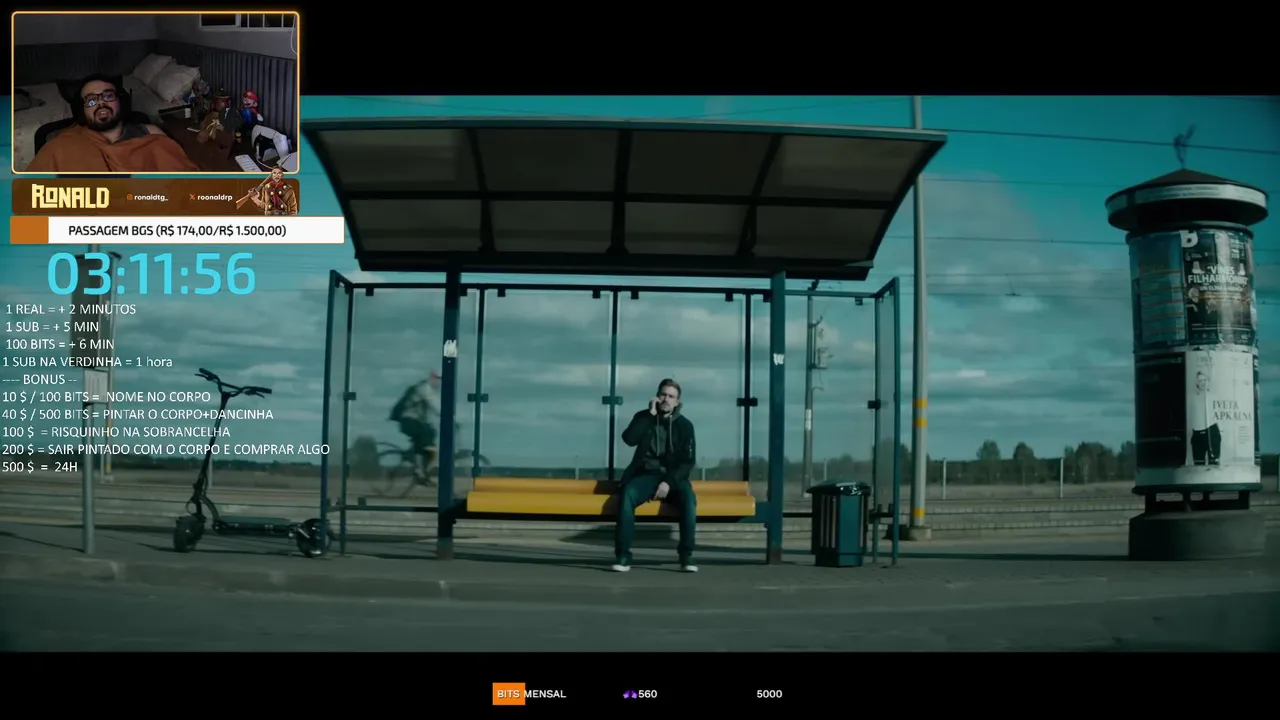Click '1 SUB NA VERDINHA = 1 hora'
The width and height of the screenshot is (1280, 720).
point(87,362)
